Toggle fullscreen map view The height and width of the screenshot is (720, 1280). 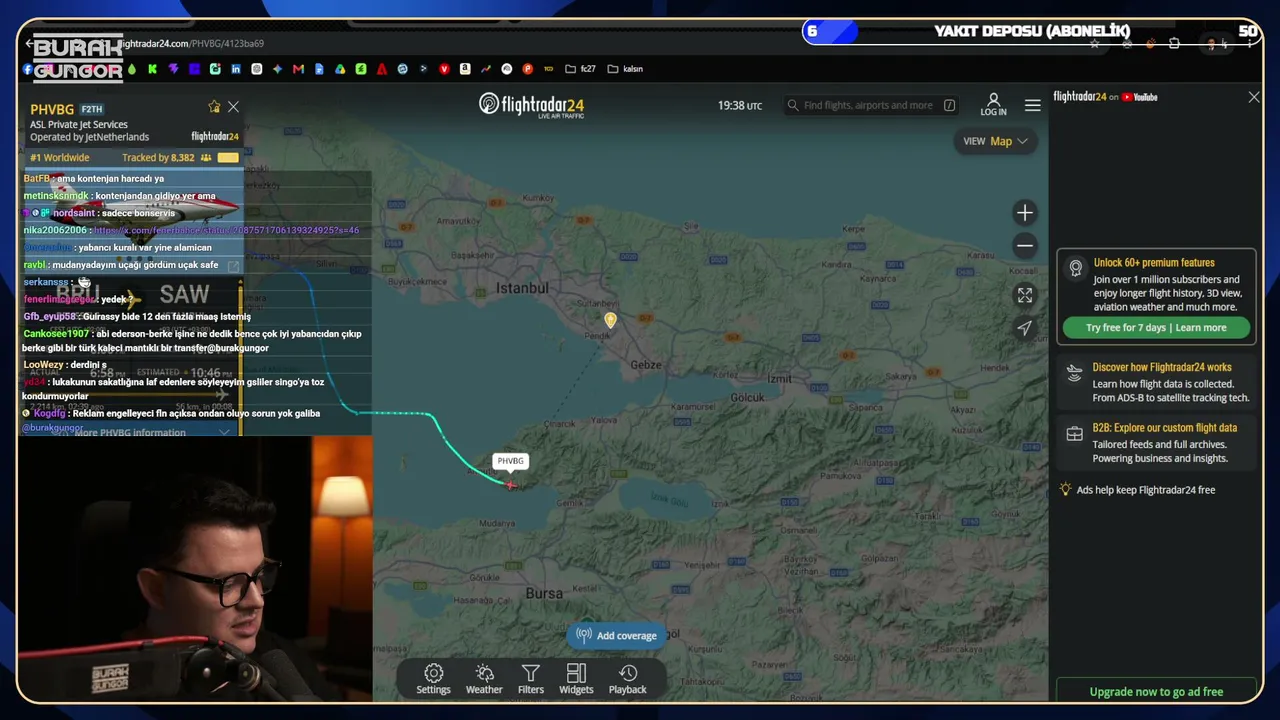coord(1025,295)
